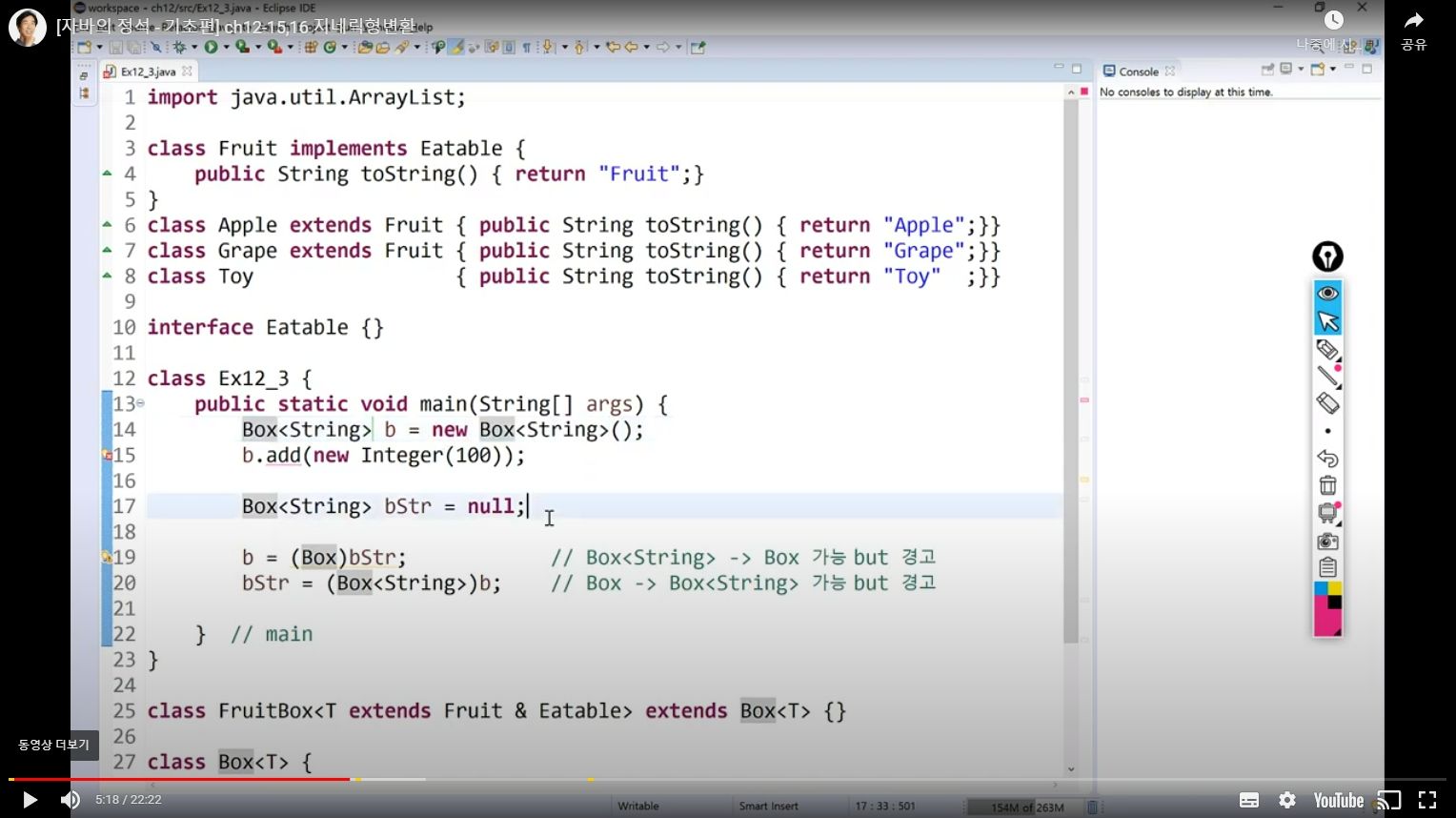This screenshot has width=1456, height=818.
Task: Open the Open Console dropdown arrow
Action: point(1332,69)
